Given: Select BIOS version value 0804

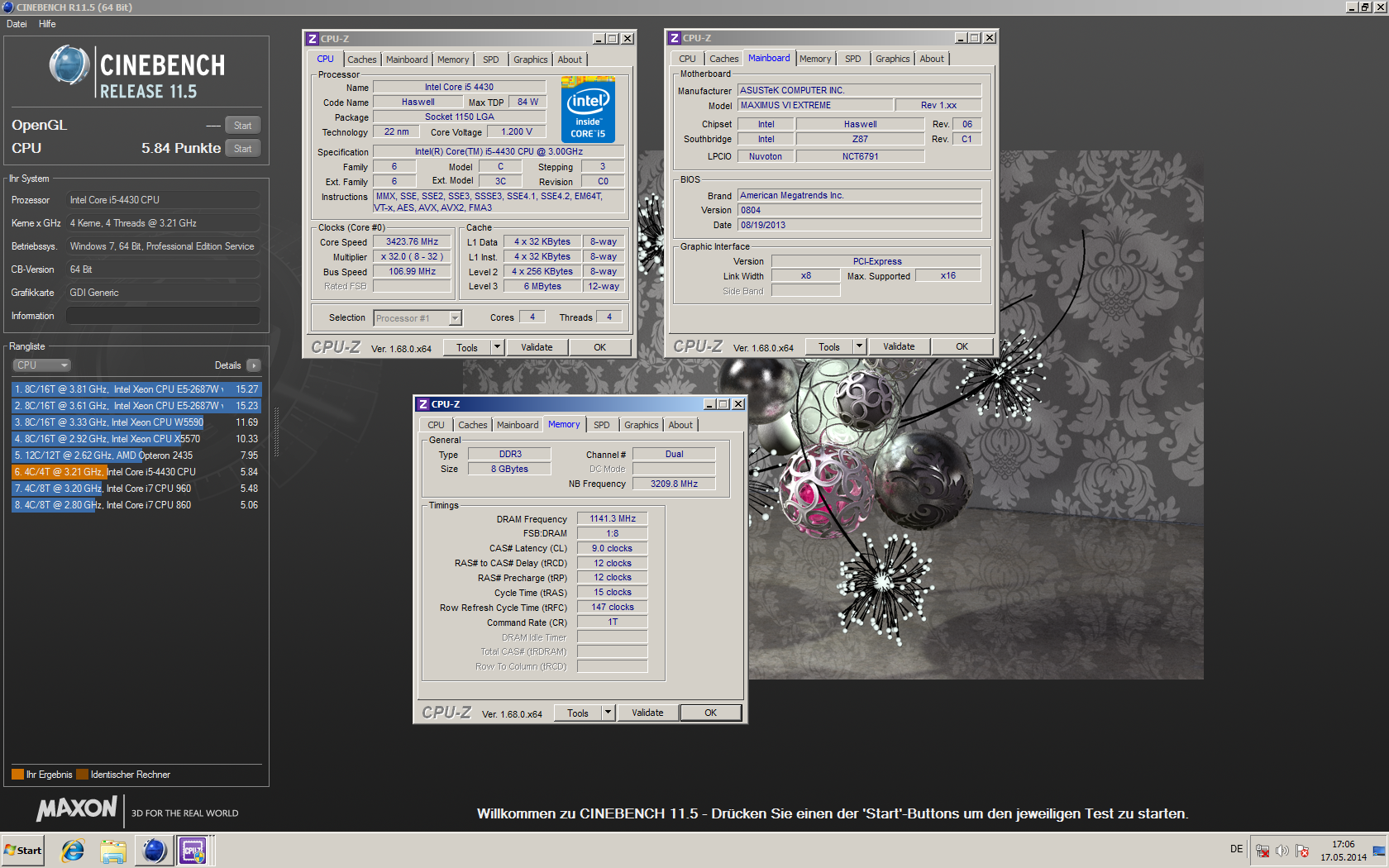Looking at the screenshot, I should [x=859, y=210].
